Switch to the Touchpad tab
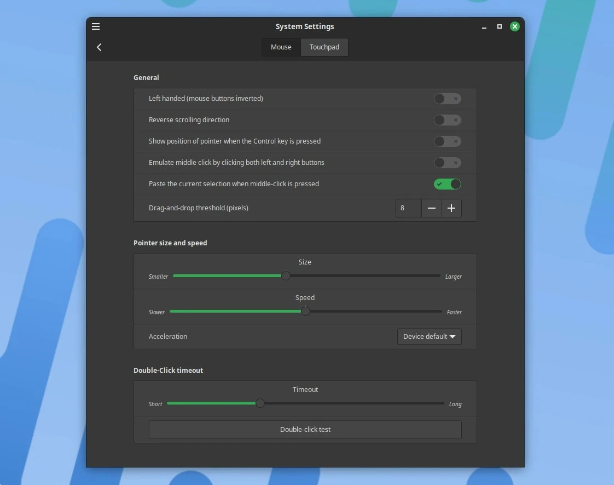The height and width of the screenshot is (485, 614). tap(324, 47)
